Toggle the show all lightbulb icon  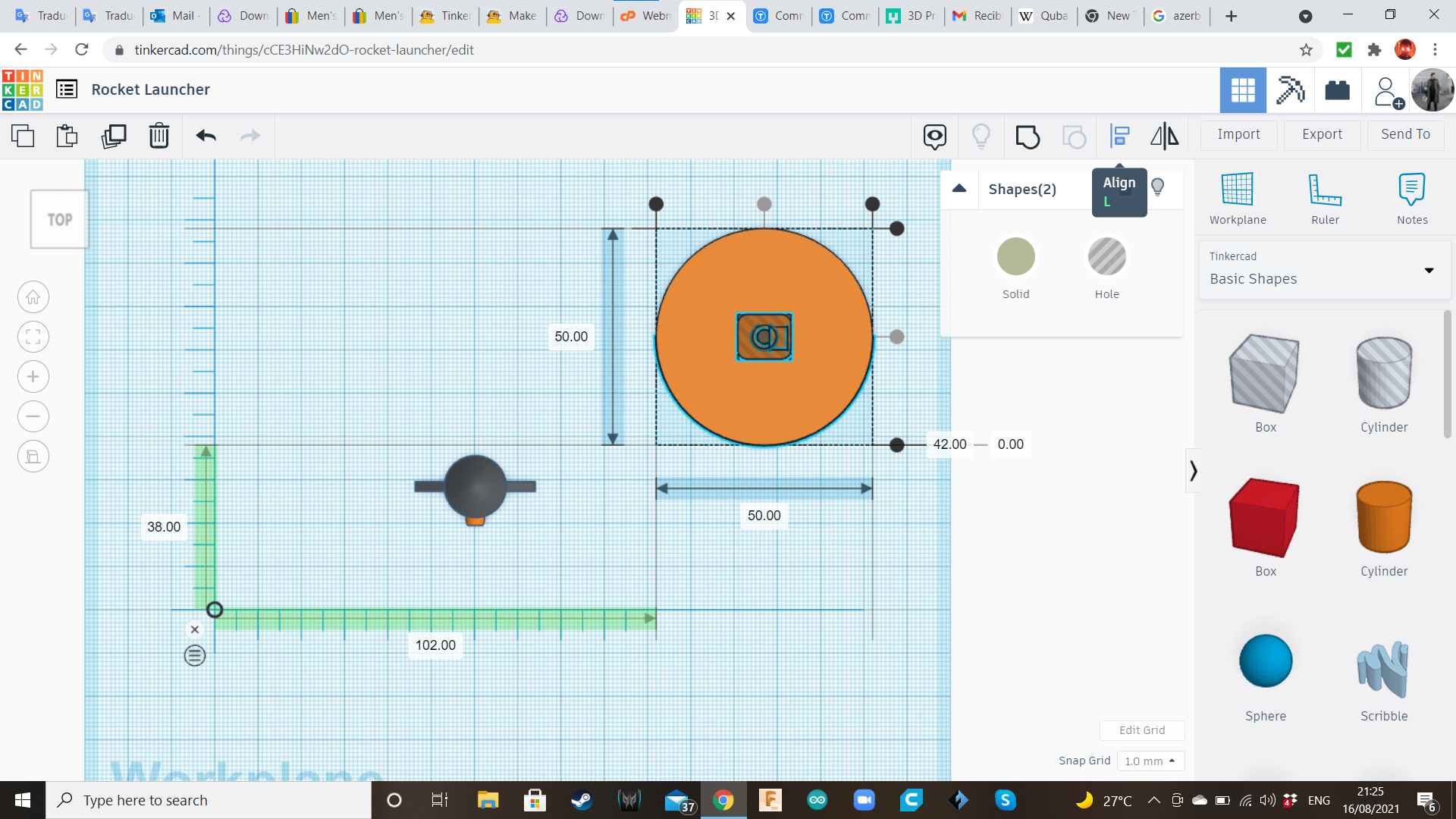click(981, 136)
